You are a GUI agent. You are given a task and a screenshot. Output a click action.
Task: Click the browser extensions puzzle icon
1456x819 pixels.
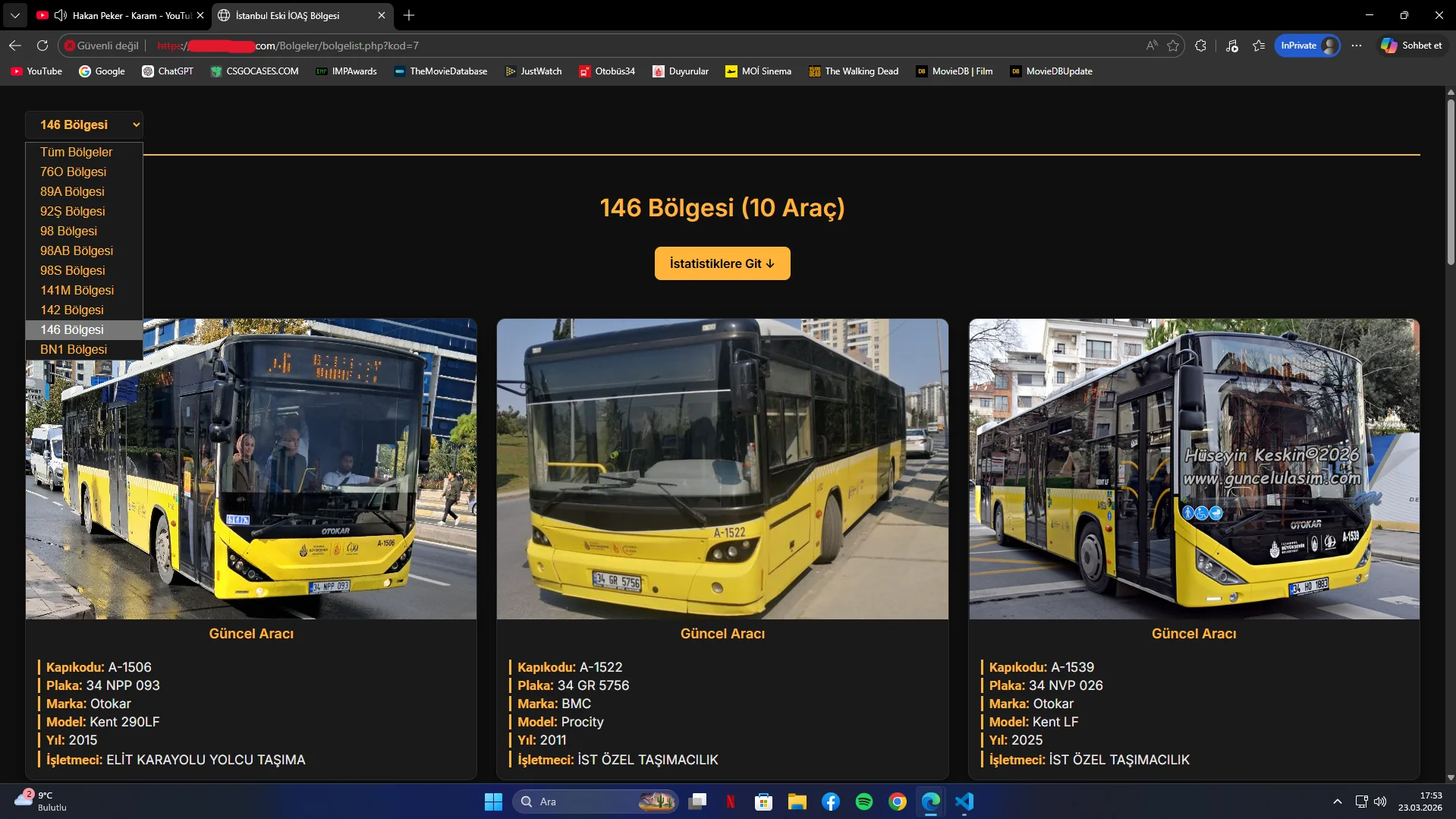1201,46
